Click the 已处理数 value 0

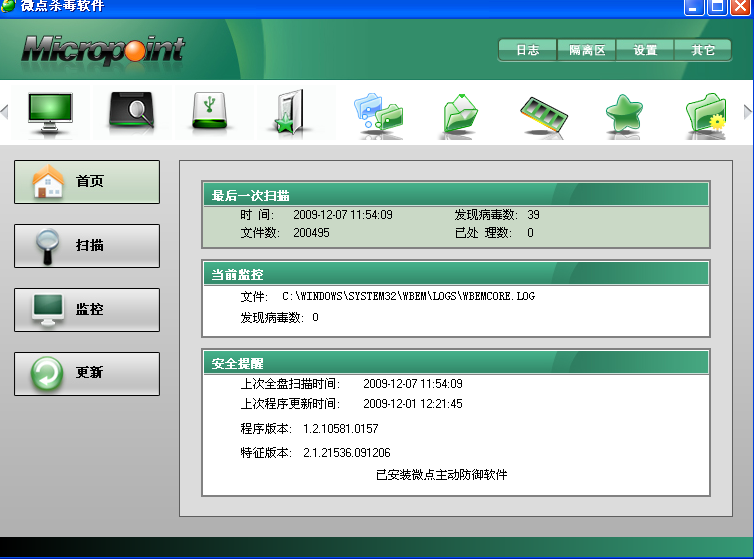(530, 233)
